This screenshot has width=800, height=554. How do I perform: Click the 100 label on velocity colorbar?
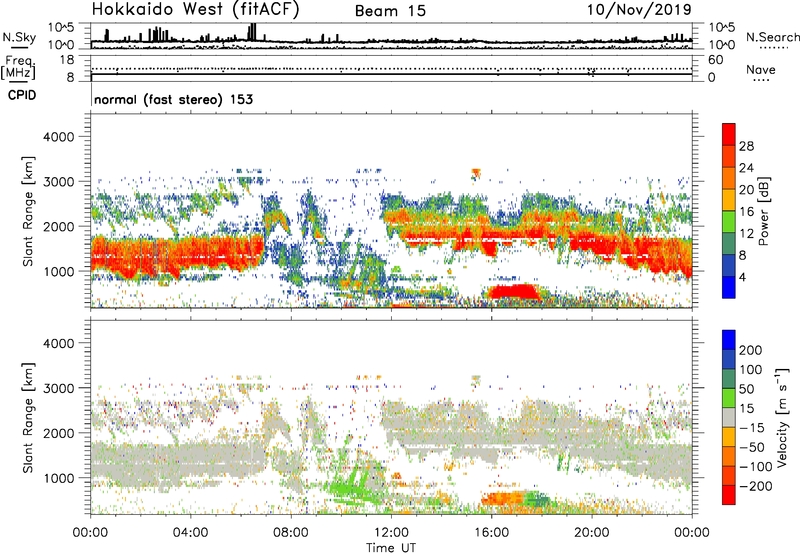pos(751,370)
